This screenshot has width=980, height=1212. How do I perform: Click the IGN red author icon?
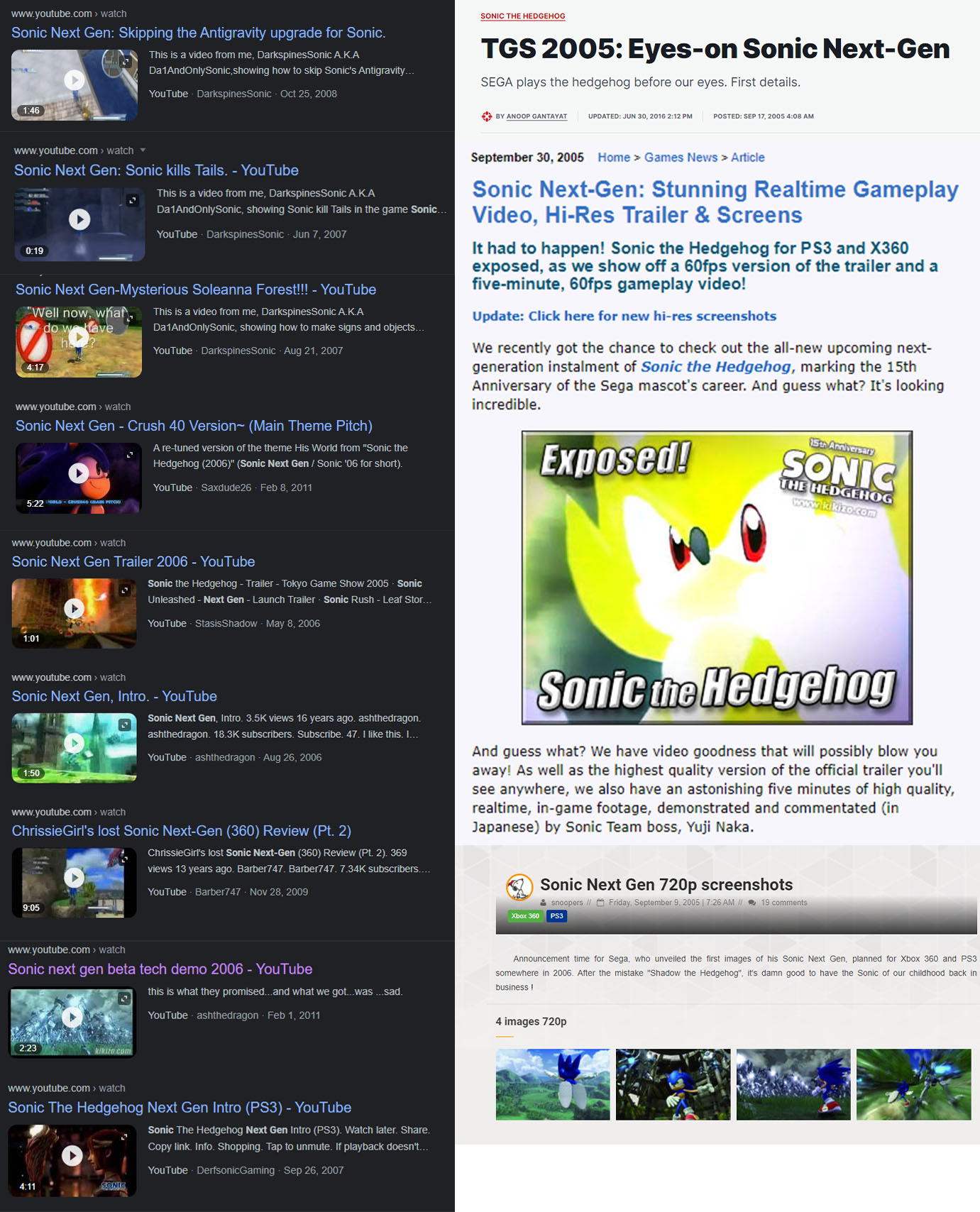(487, 116)
